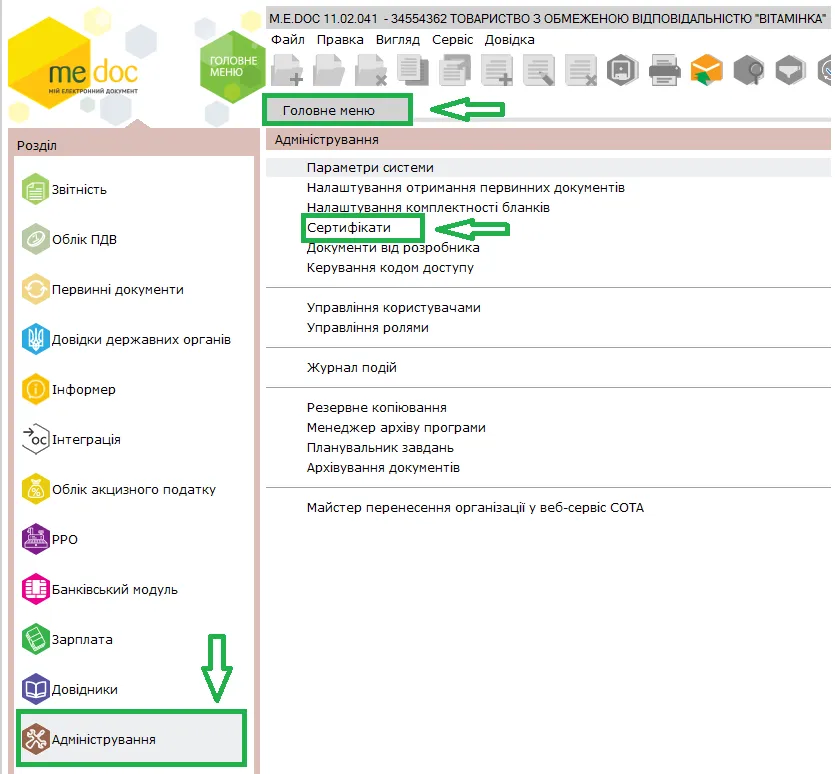Click the Адміністрування tools icon
The height and width of the screenshot is (774, 835).
tap(35, 739)
